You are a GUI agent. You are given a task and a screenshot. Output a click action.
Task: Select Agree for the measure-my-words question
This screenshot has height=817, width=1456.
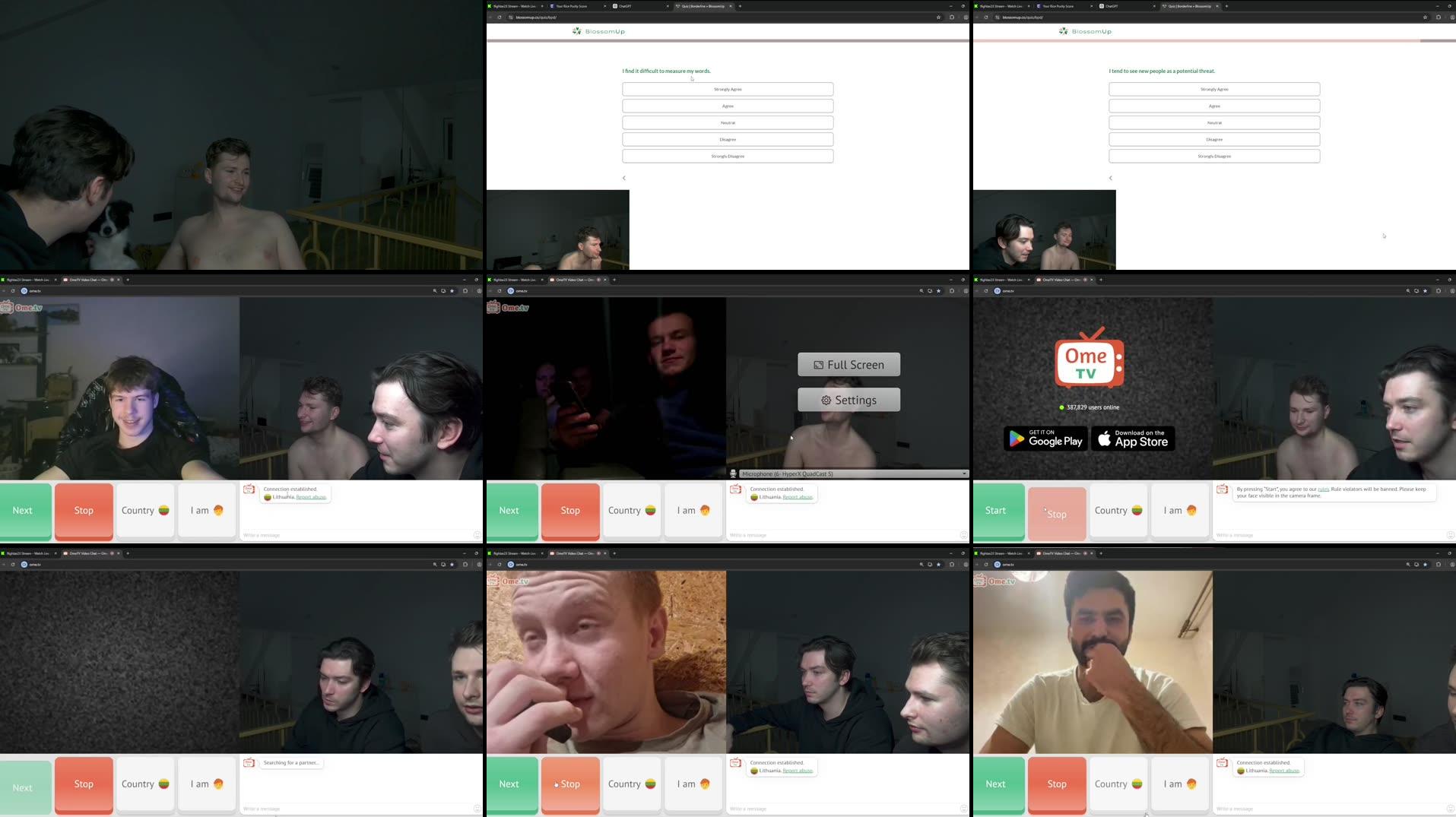pos(727,106)
